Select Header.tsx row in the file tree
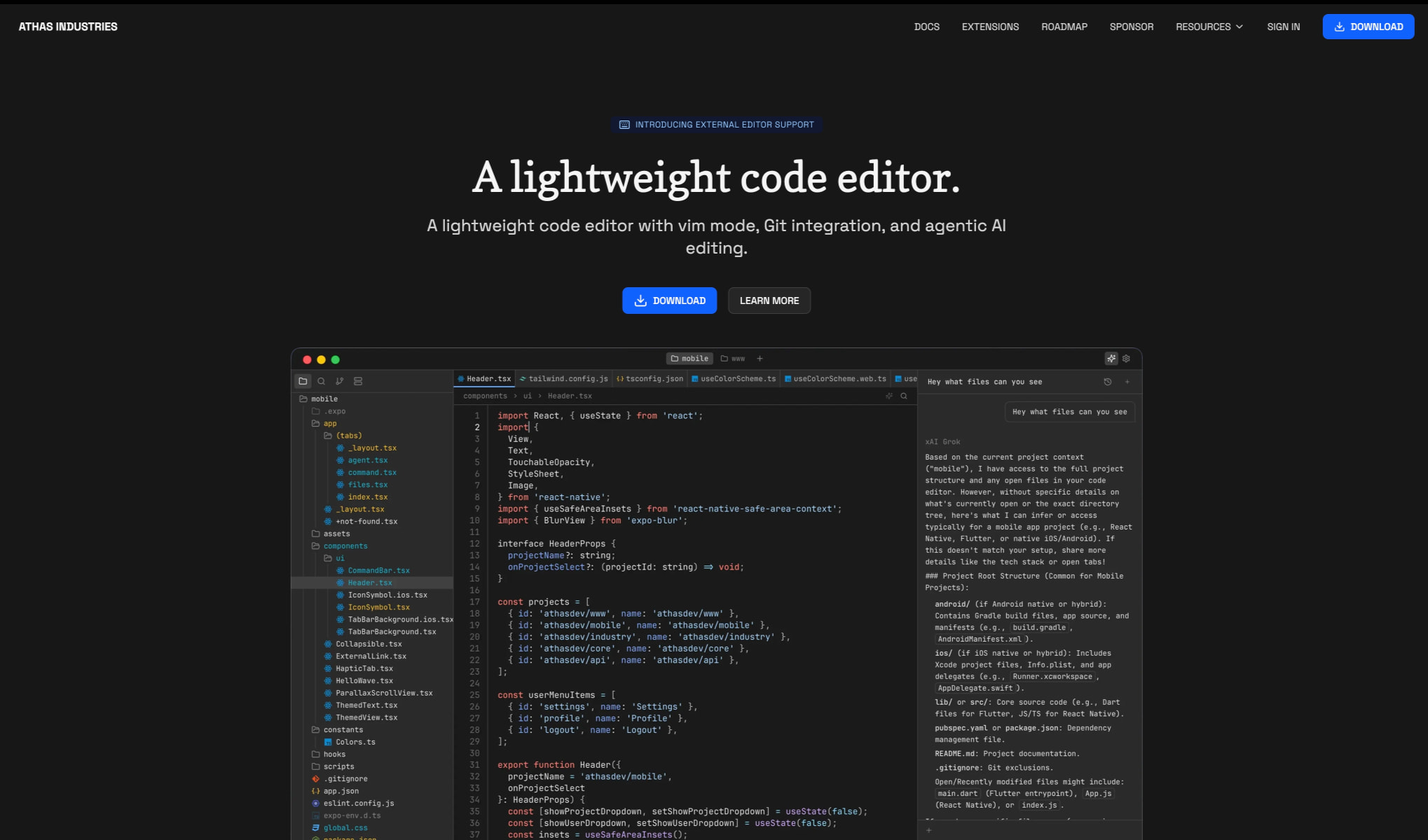This screenshot has width=1428, height=840. click(x=372, y=583)
